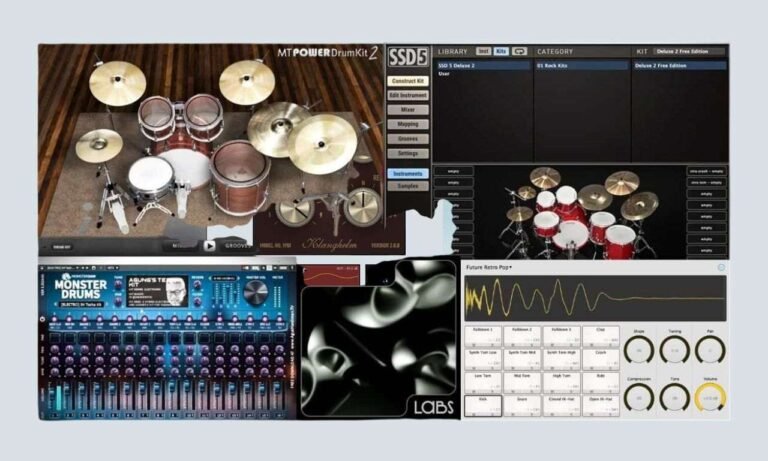The width and height of the screenshot is (768, 461).
Task: Click the left Klanghelm knob
Action: (295, 208)
